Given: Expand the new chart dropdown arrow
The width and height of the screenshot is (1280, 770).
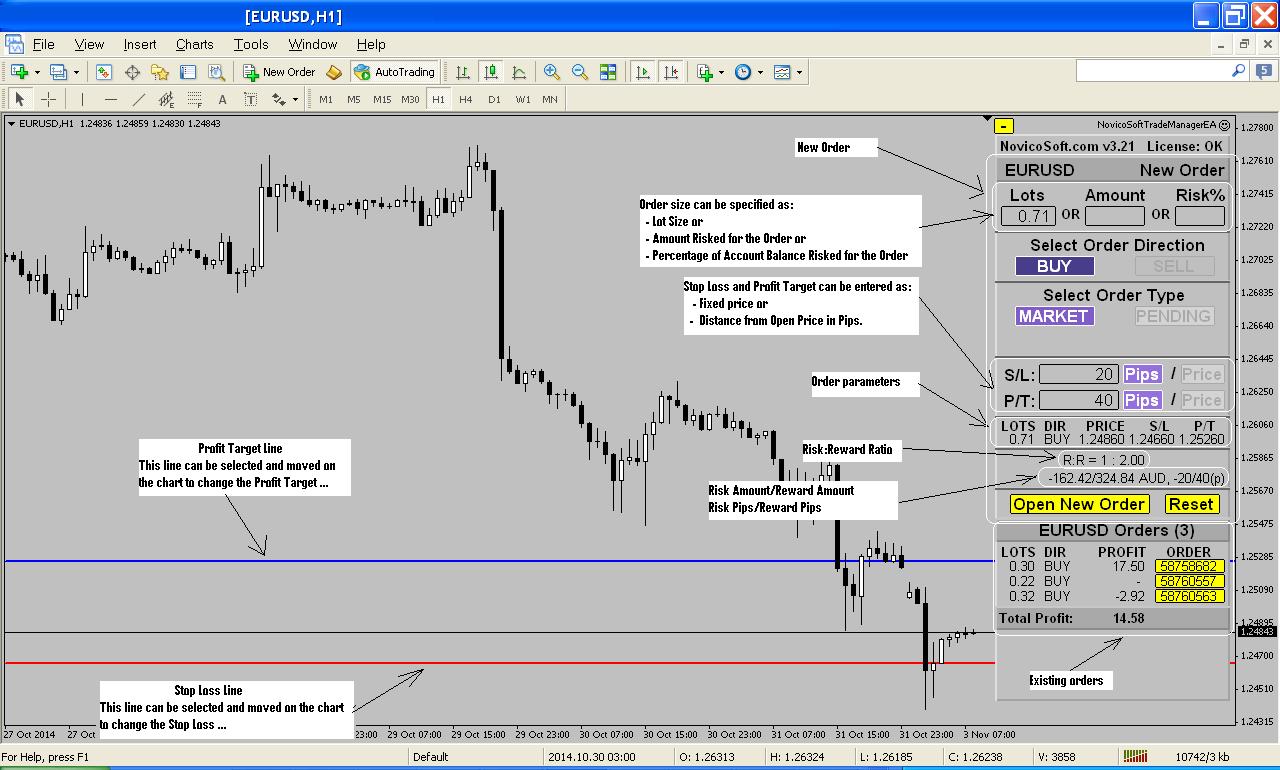Looking at the screenshot, I should (37, 72).
